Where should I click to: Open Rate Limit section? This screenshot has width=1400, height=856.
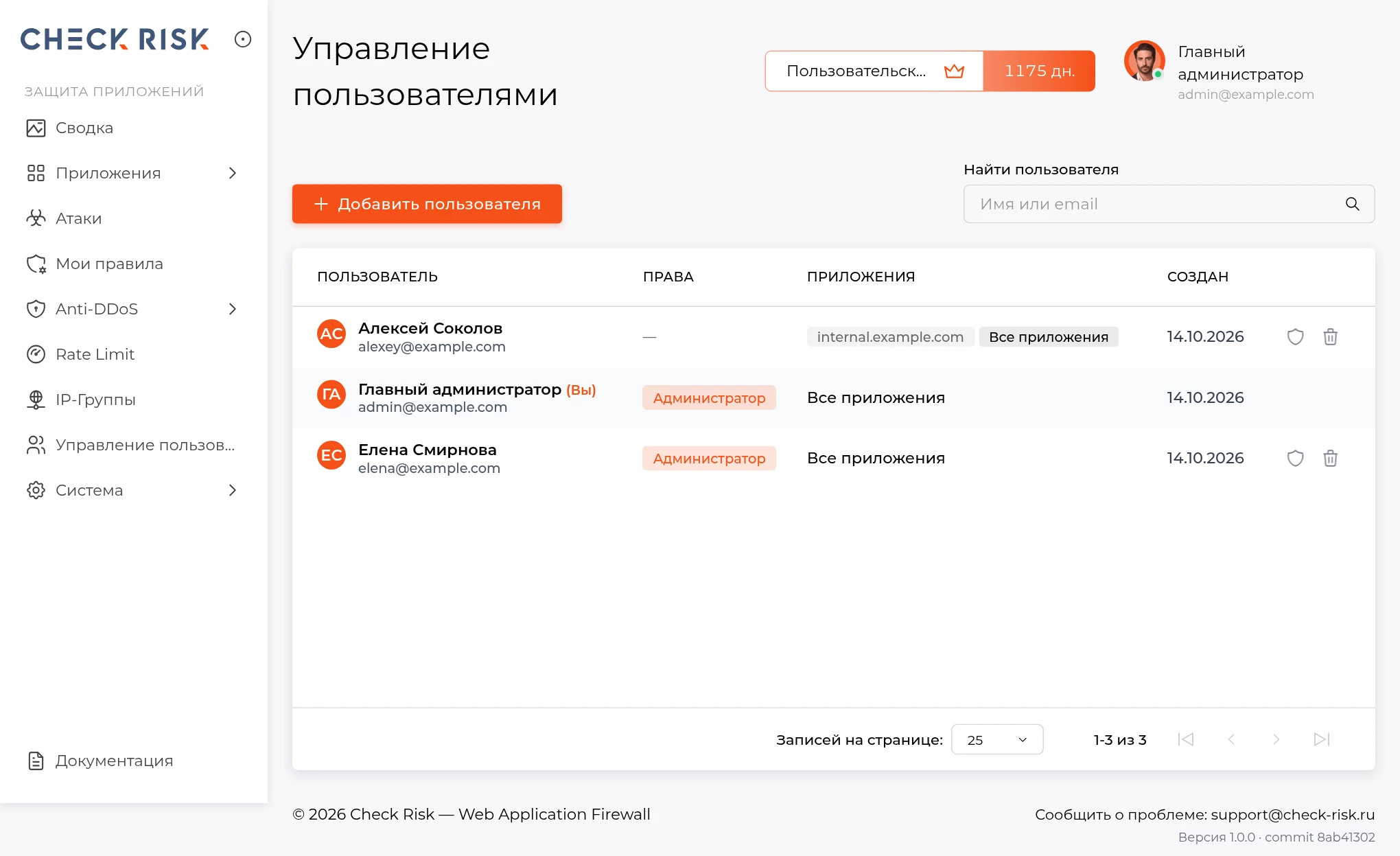95,354
